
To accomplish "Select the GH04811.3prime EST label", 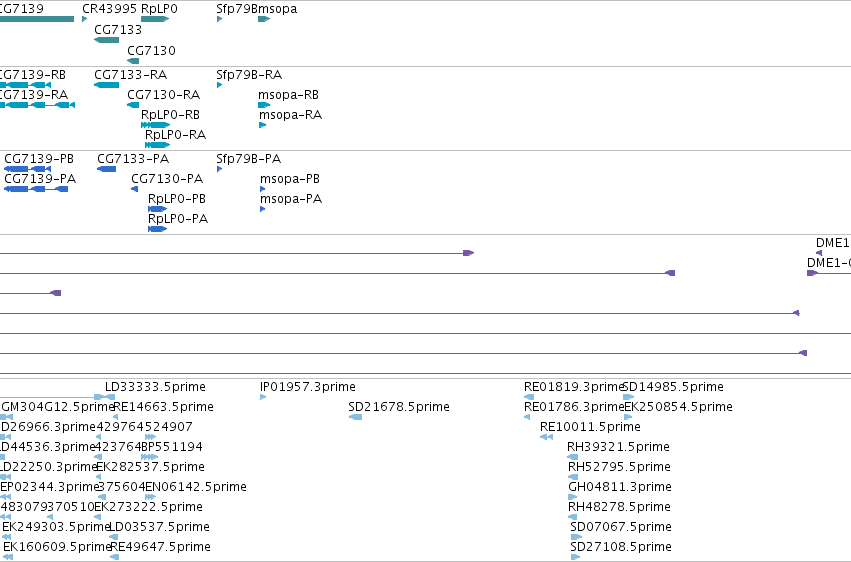I will [x=620, y=487].
